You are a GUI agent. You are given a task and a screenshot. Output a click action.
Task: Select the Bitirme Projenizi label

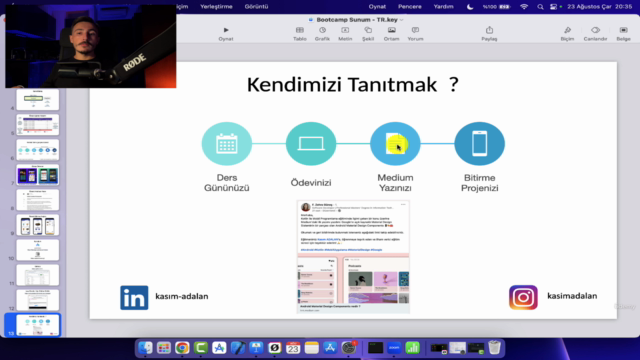coord(480,183)
